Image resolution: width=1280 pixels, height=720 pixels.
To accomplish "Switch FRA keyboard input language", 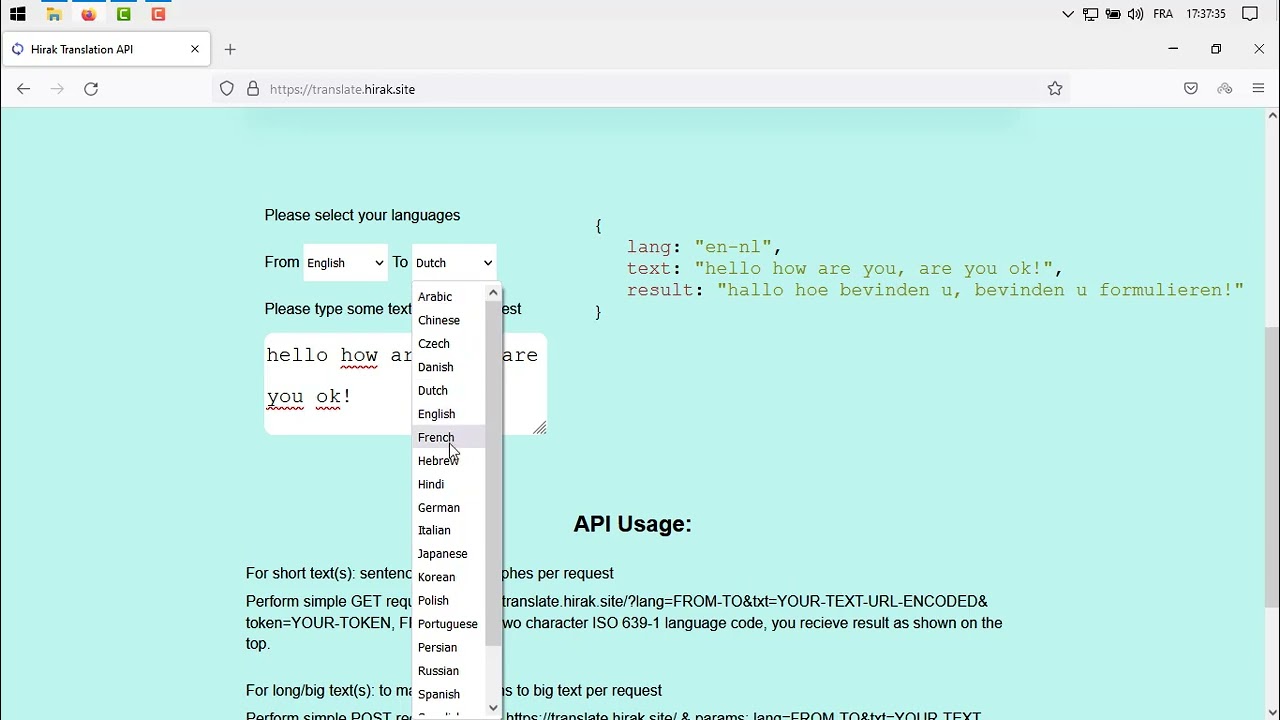I will 1163,14.
